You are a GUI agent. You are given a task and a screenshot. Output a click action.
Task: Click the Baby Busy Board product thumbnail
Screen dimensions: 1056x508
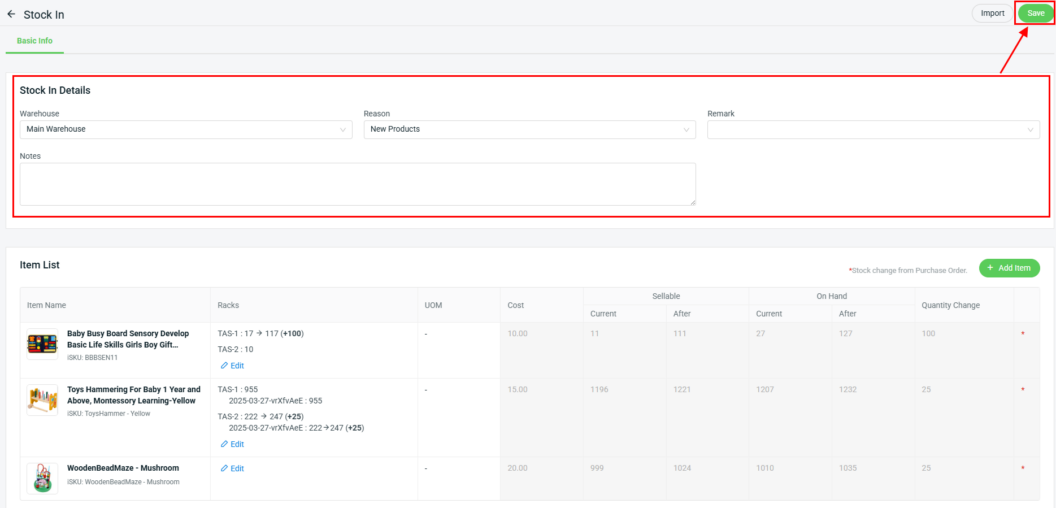point(42,345)
